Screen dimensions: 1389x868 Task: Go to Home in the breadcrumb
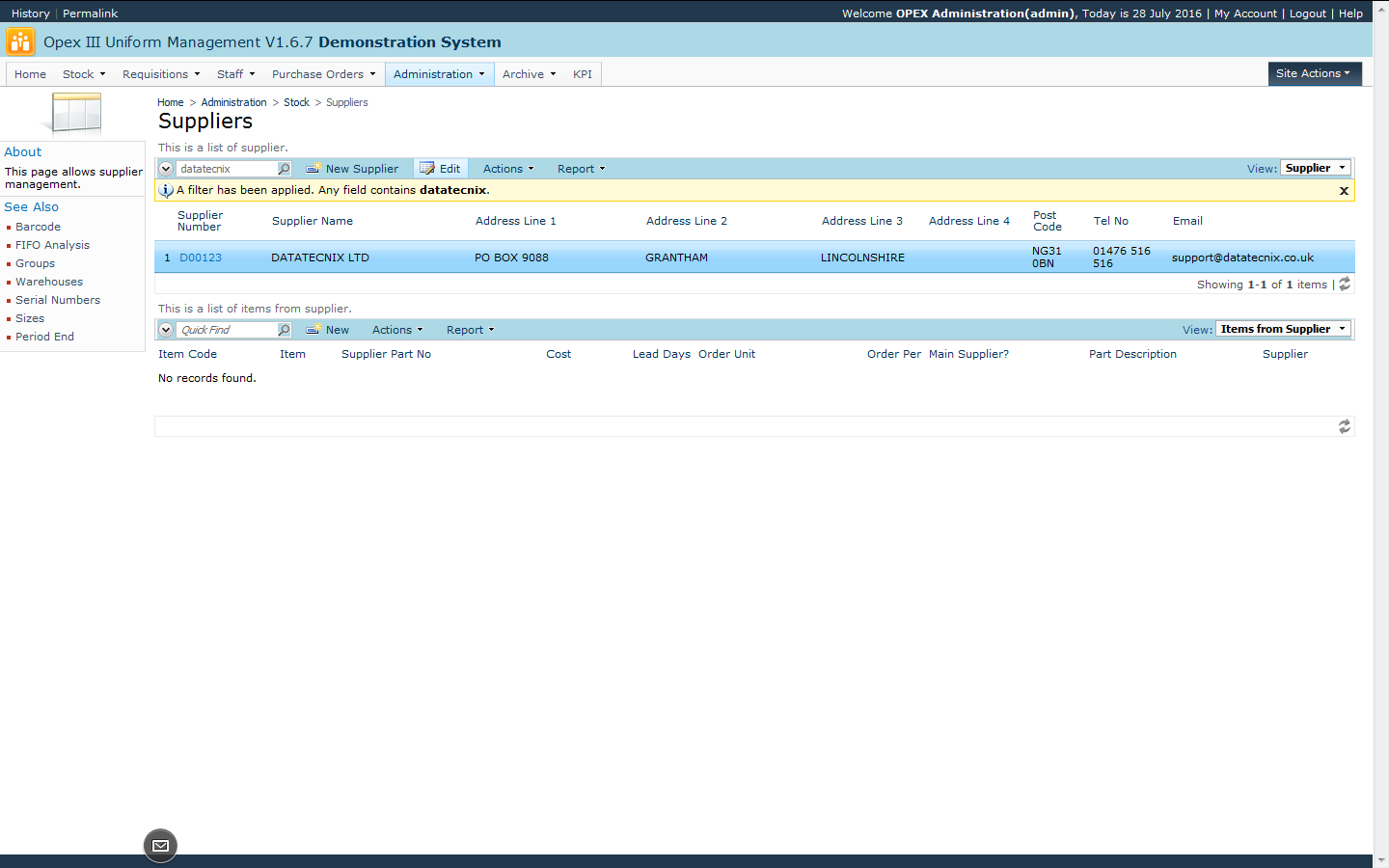[171, 102]
